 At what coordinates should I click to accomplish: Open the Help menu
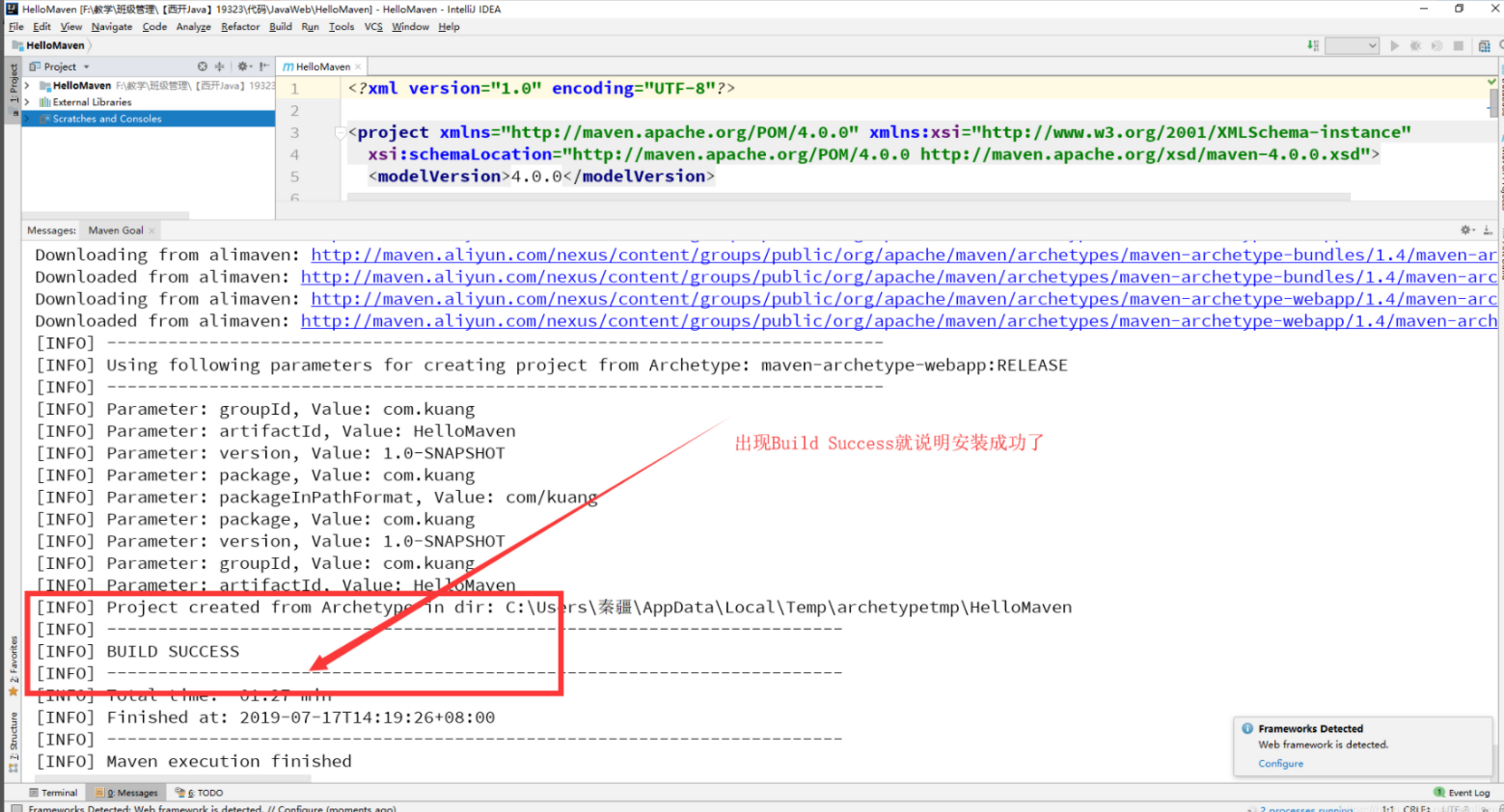tap(449, 27)
